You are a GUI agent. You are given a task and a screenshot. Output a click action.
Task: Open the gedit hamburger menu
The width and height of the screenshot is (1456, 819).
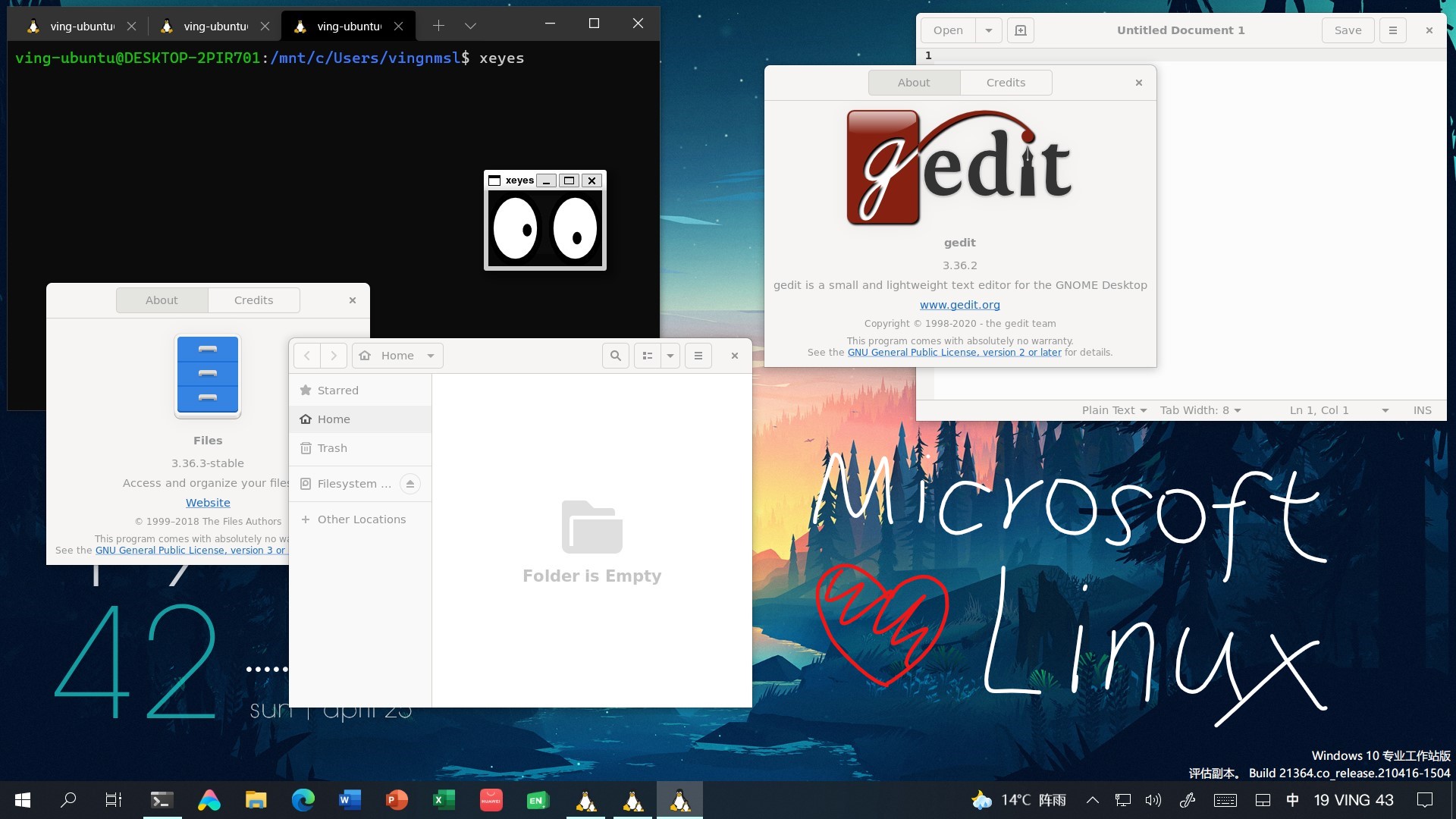[1392, 30]
